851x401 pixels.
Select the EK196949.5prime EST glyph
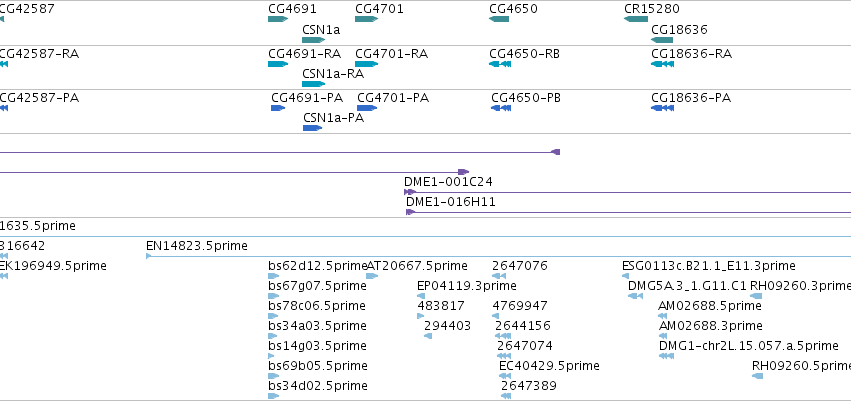(x=4, y=276)
